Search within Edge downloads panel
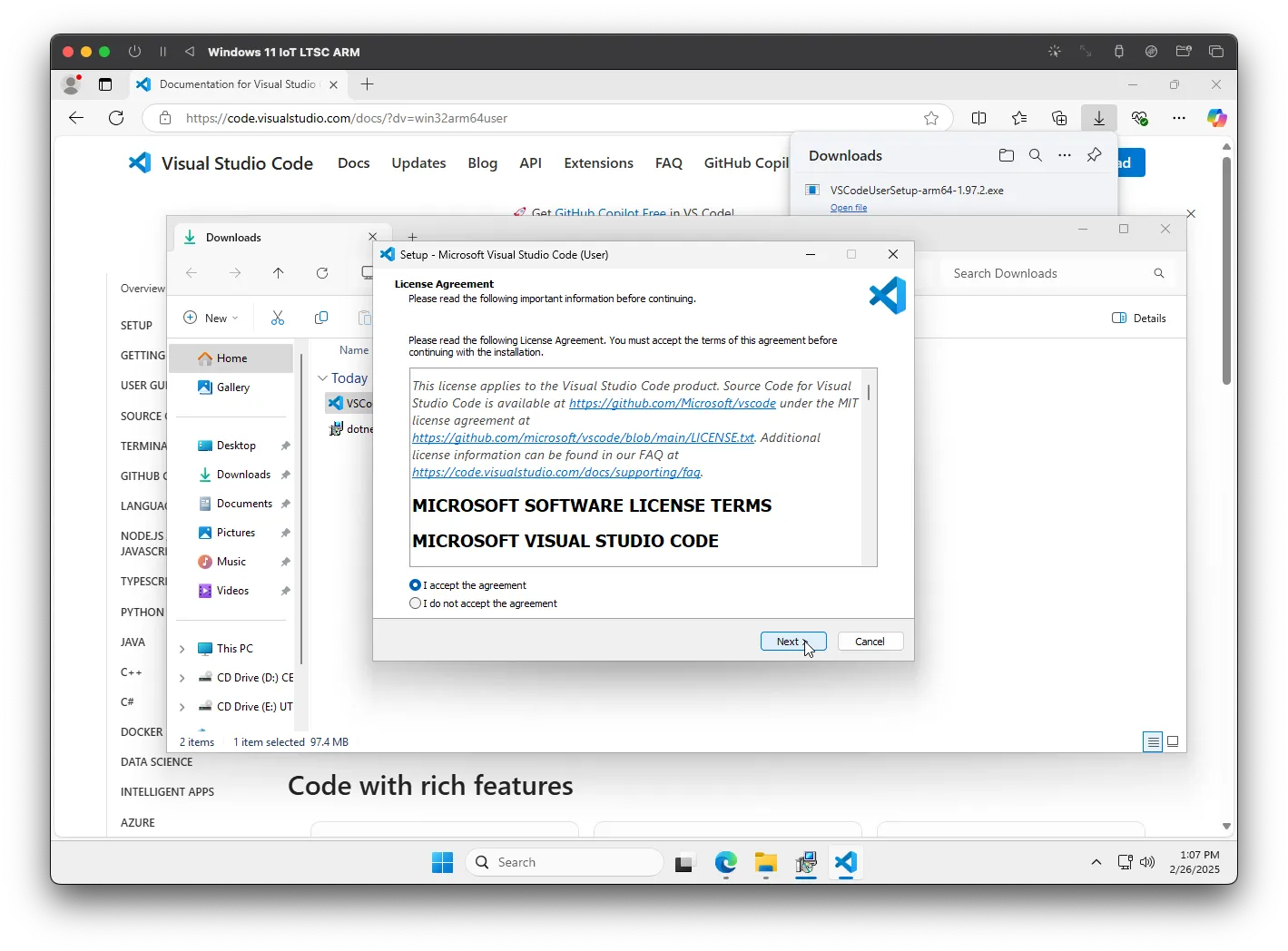The image size is (1288, 951). tap(1035, 155)
